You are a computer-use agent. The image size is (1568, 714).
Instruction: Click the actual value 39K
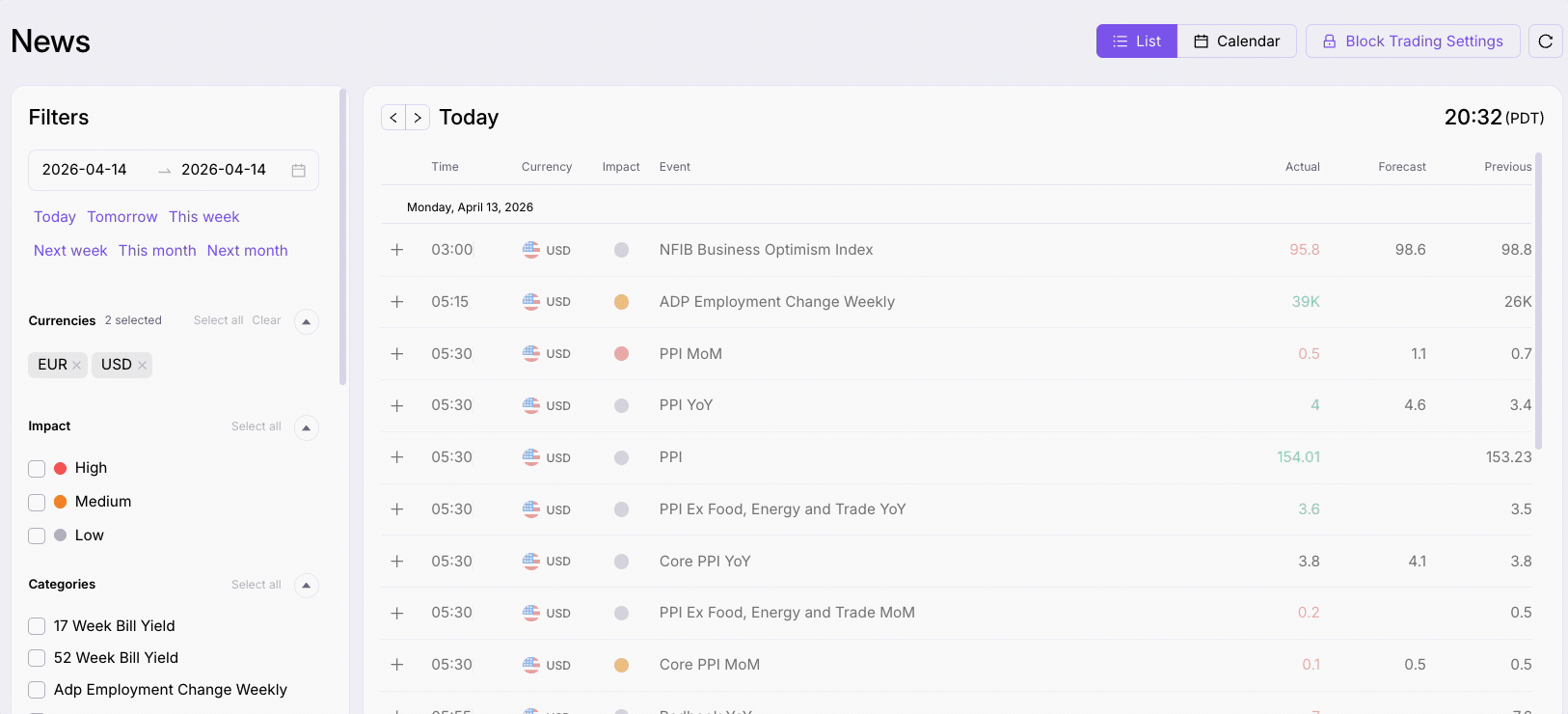1306,302
